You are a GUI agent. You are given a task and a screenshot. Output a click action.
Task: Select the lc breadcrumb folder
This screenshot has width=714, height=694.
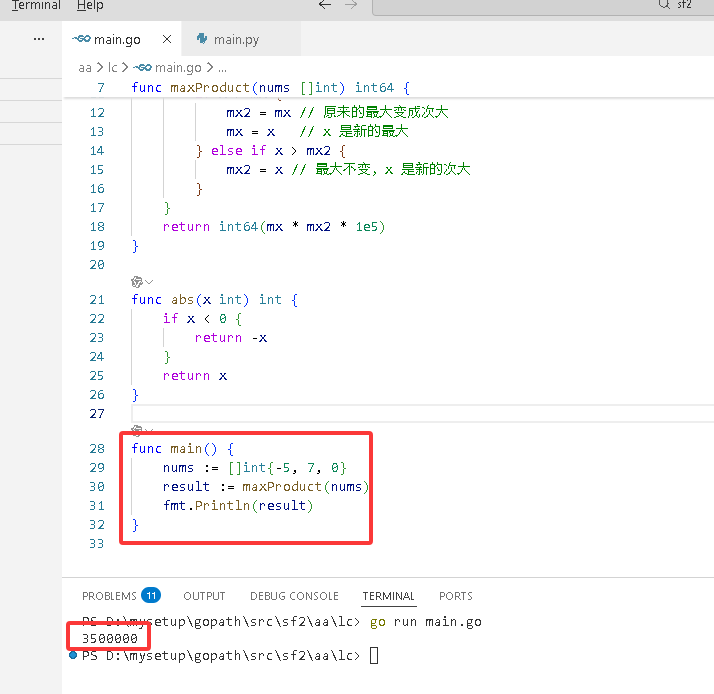[112, 68]
